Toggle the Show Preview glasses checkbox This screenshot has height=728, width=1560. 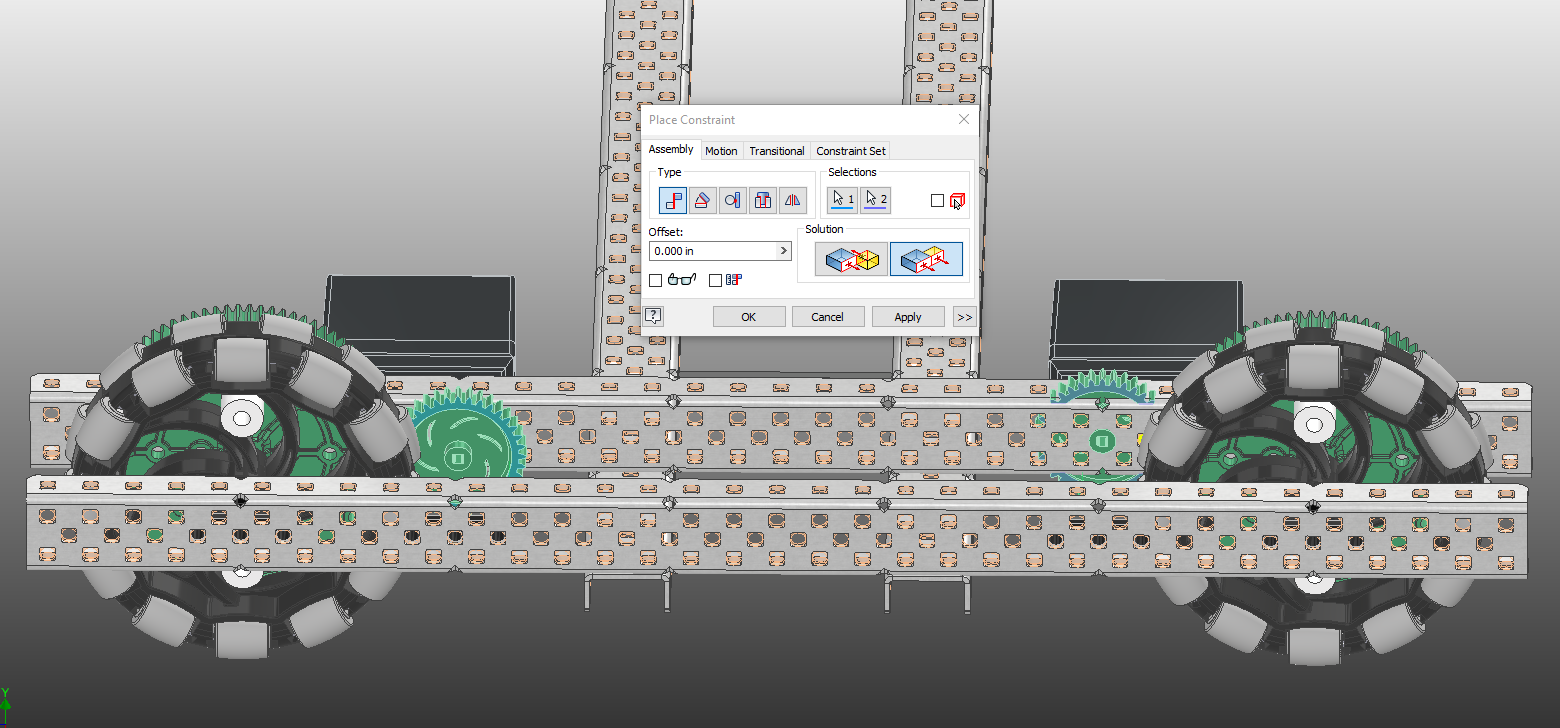click(656, 281)
